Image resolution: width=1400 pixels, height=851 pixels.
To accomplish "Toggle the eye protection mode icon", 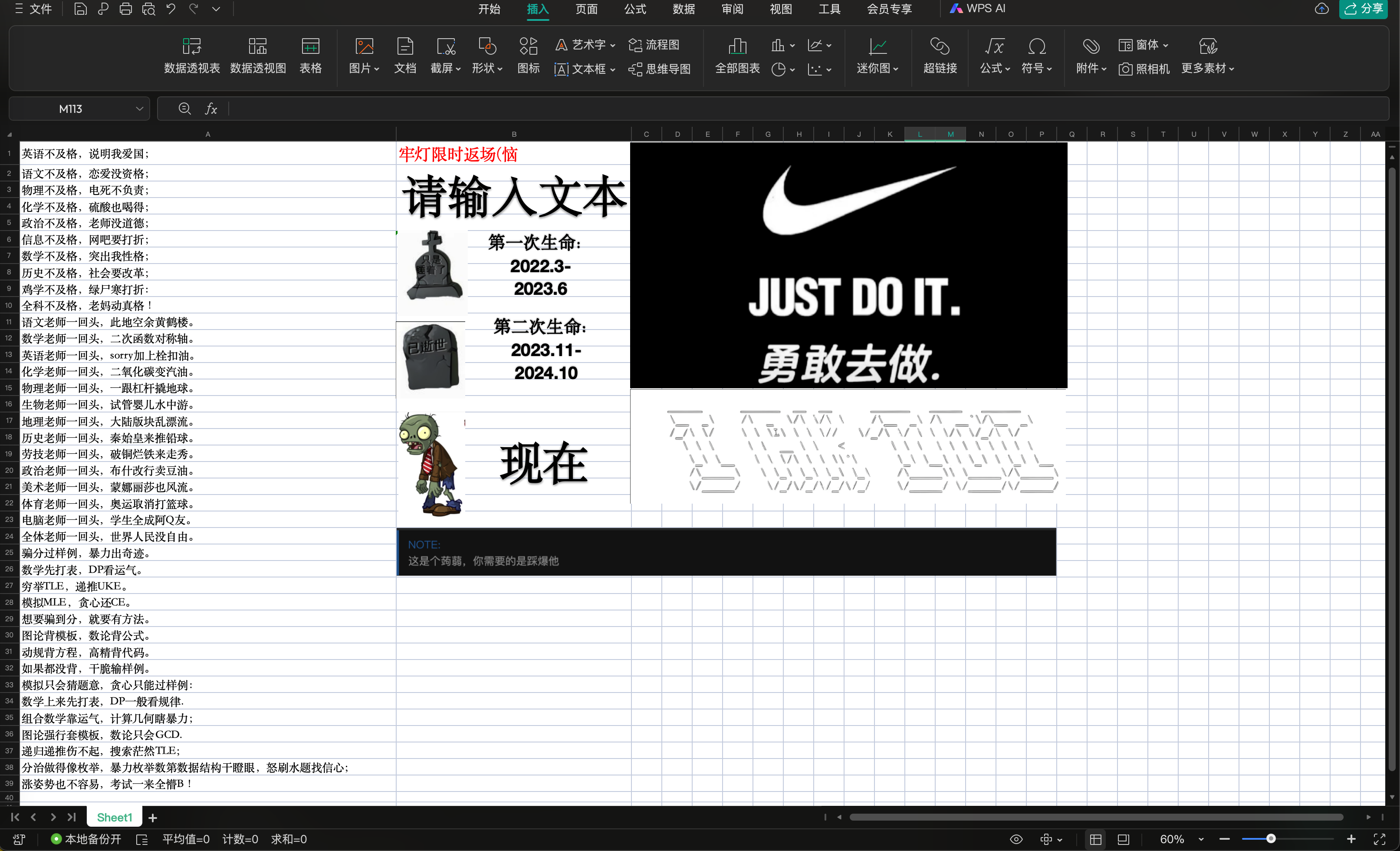I will click(x=1016, y=839).
